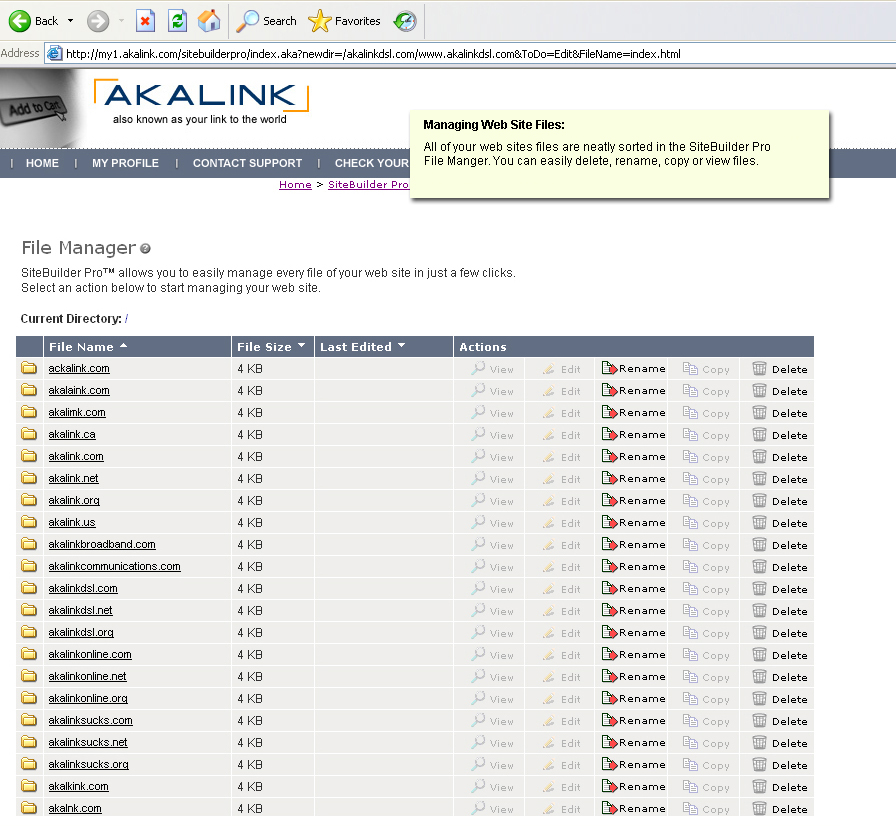Screen dimensions: 896x830
Task: Click the File Manager help question icon
Action: pyautogui.click(x=146, y=248)
